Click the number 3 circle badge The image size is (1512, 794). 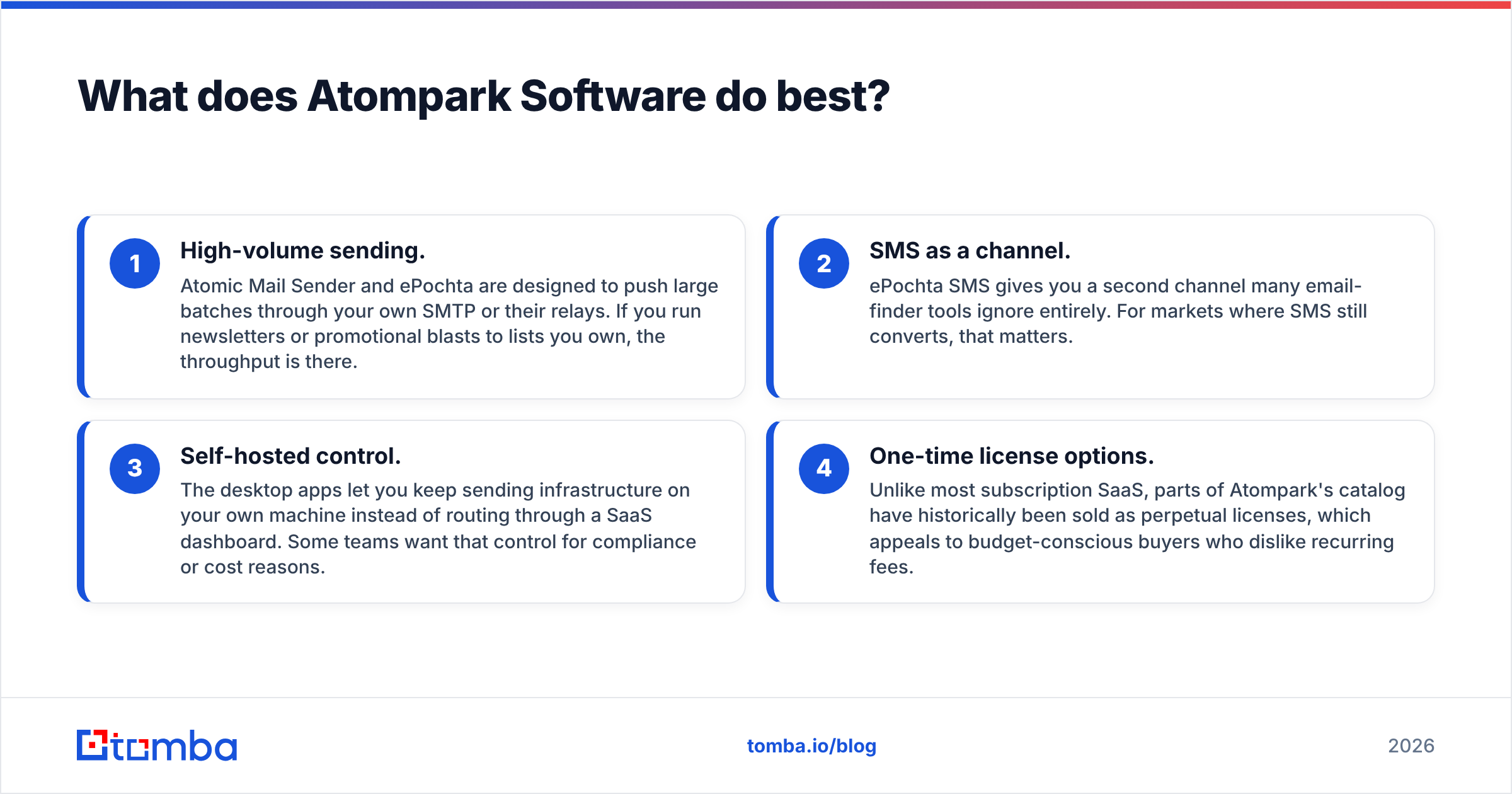pyautogui.click(x=135, y=468)
